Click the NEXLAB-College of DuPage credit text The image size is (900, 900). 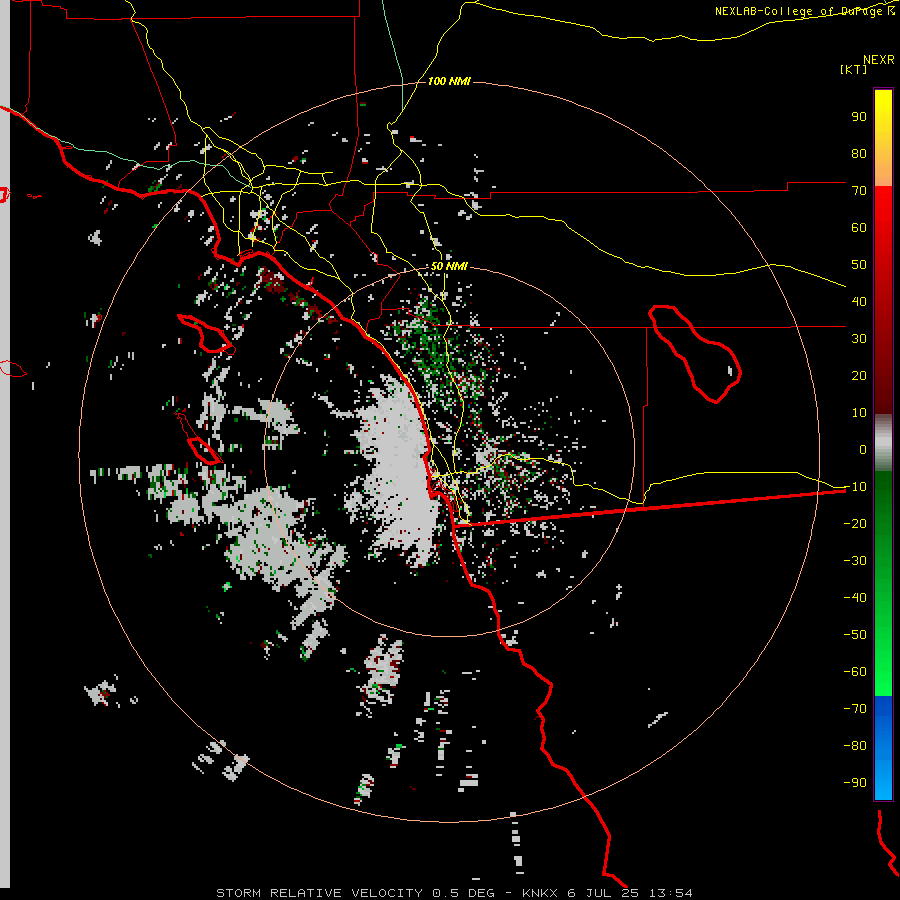pyautogui.click(x=804, y=11)
